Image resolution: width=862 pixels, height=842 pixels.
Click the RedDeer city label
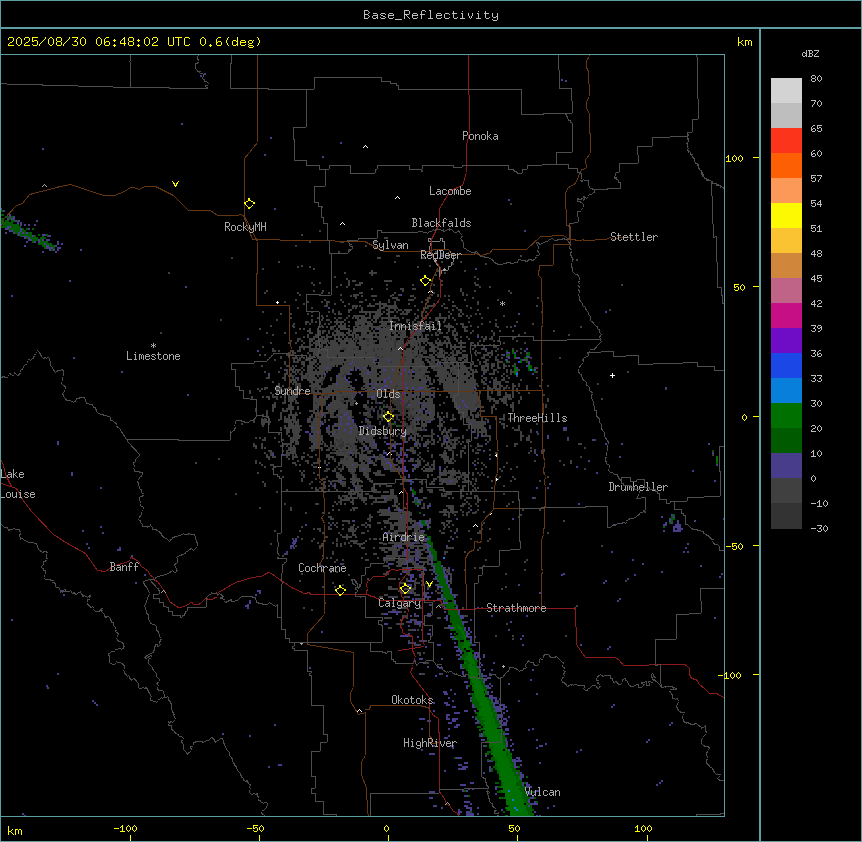point(440,255)
